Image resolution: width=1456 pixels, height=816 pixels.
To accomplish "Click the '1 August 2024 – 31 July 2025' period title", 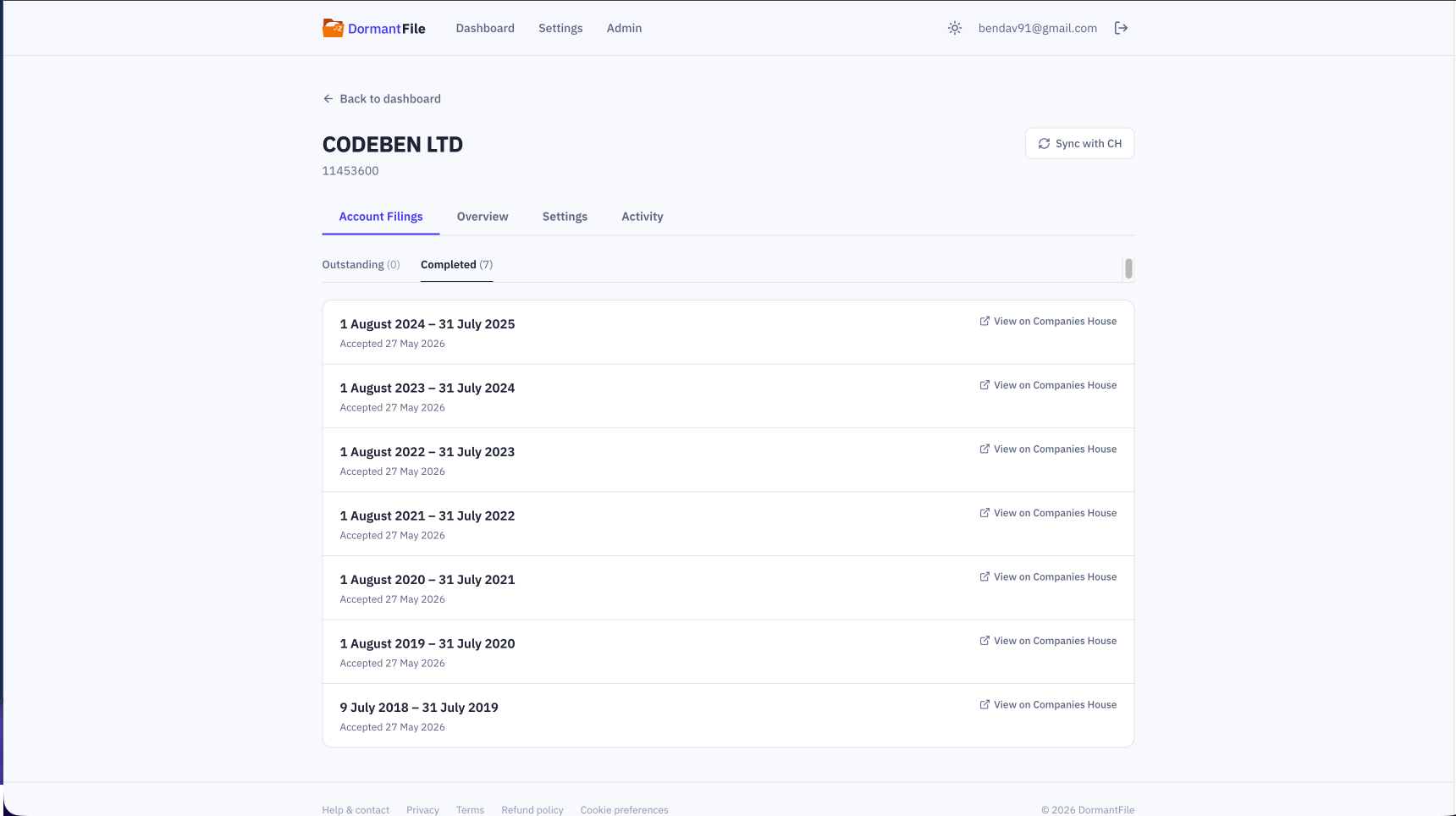I will coord(427,324).
